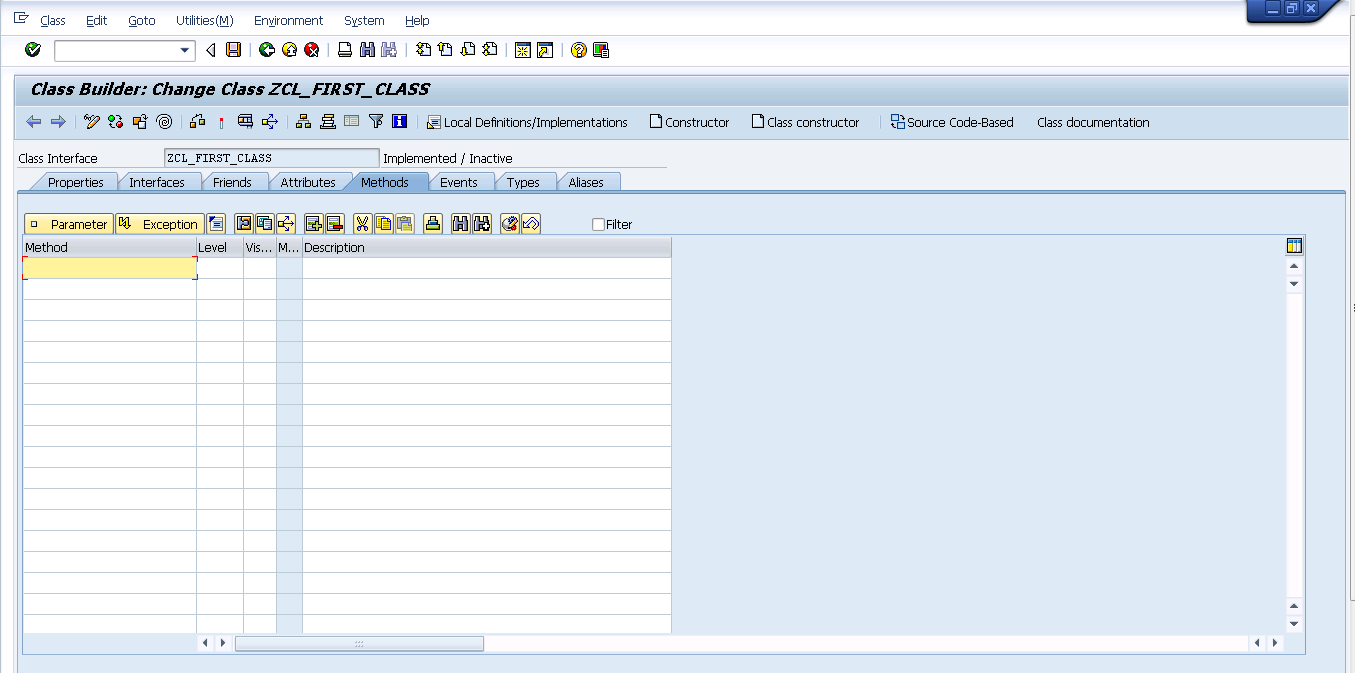The height and width of the screenshot is (673, 1355).
Task: Click the Local Definitions/Implementations button
Action: pyautogui.click(x=529, y=122)
